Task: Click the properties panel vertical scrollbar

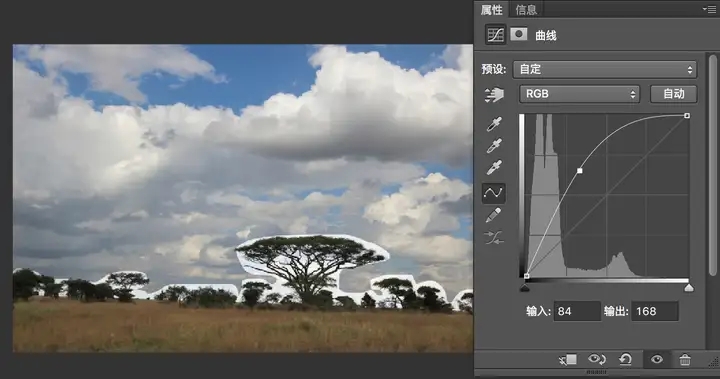Action: pyautogui.click(x=713, y=165)
